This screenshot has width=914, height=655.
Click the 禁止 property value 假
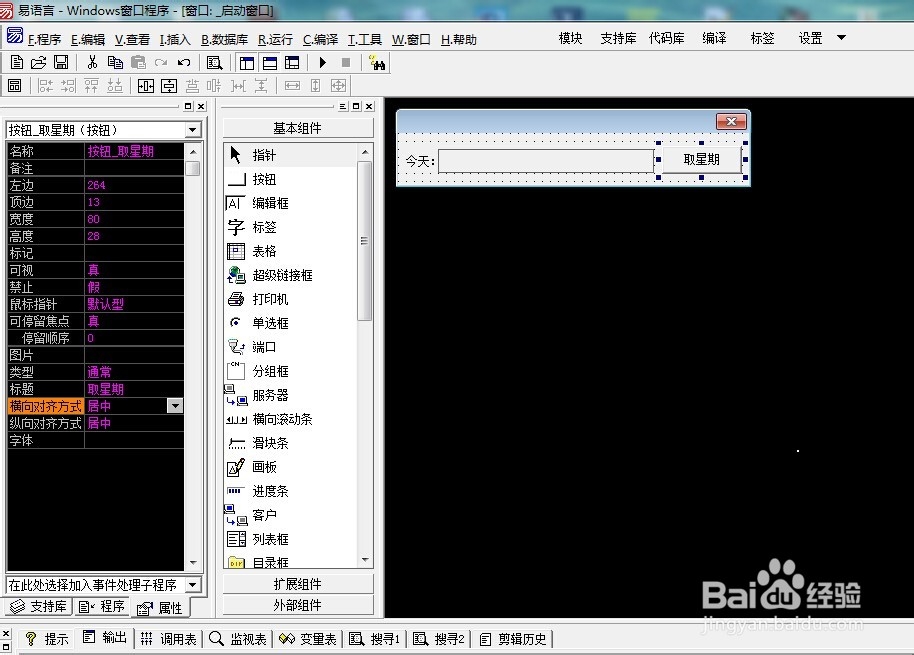[x=134, y=287]
